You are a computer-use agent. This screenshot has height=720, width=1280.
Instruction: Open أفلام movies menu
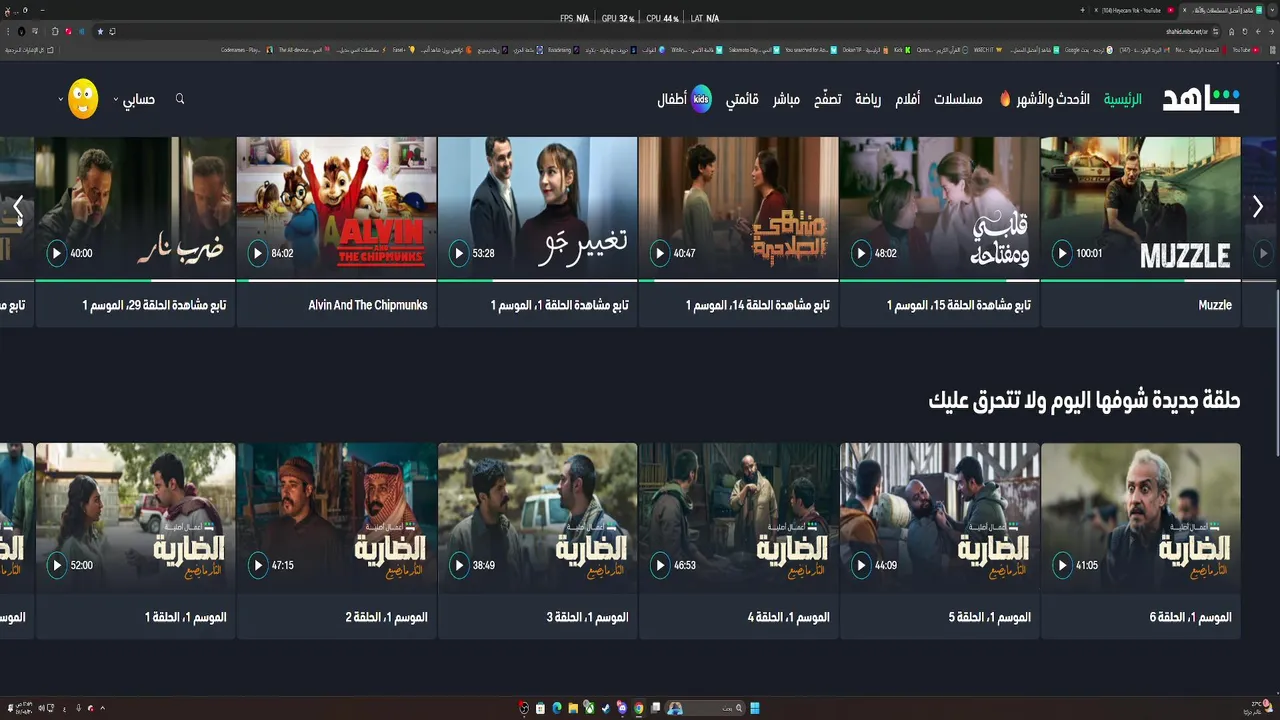tap(908, 100)
